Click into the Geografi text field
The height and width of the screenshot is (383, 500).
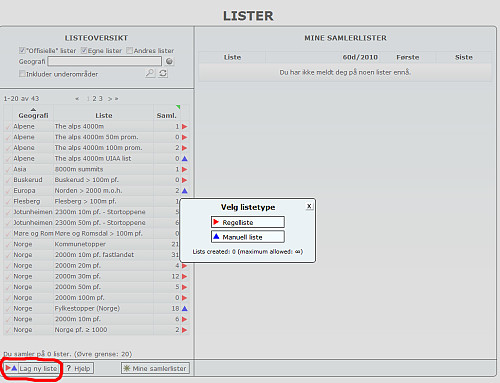pos(104,61)
